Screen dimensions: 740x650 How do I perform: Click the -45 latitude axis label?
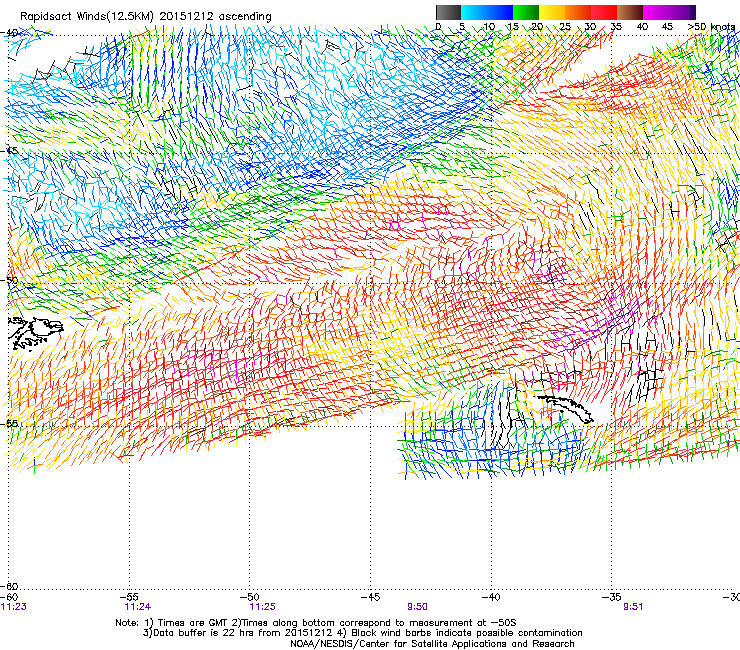pyautogui.click(x=9, y=151)
